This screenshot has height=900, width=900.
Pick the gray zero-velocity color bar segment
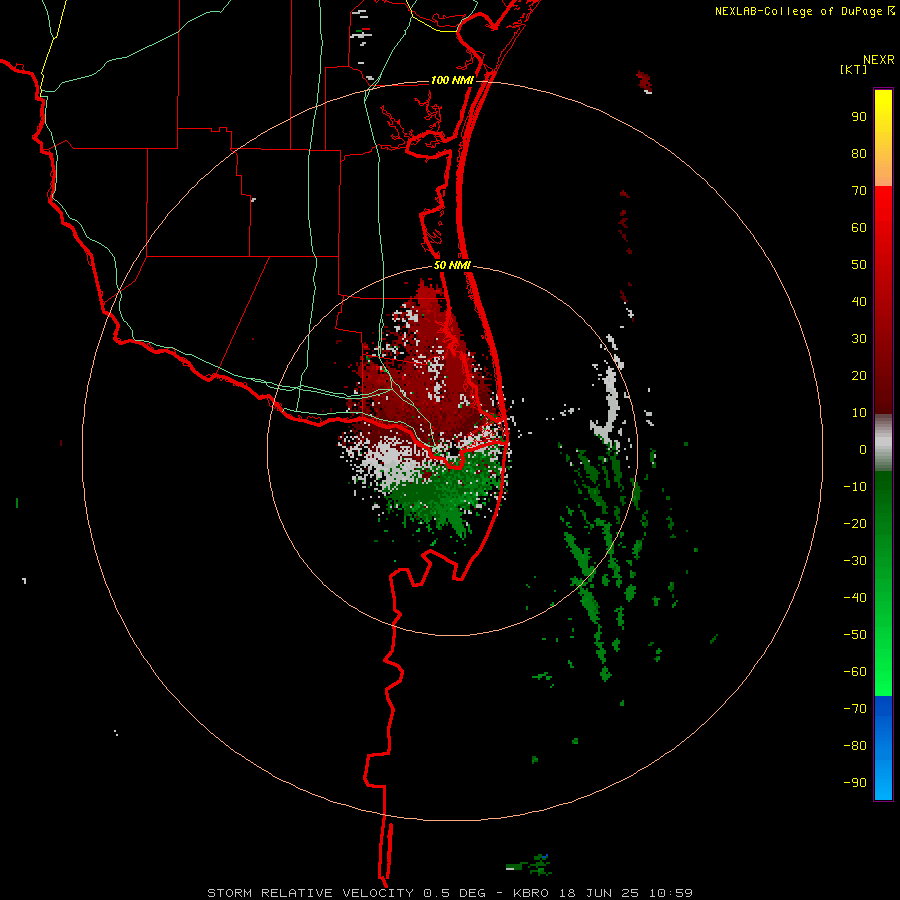(883, 443)
